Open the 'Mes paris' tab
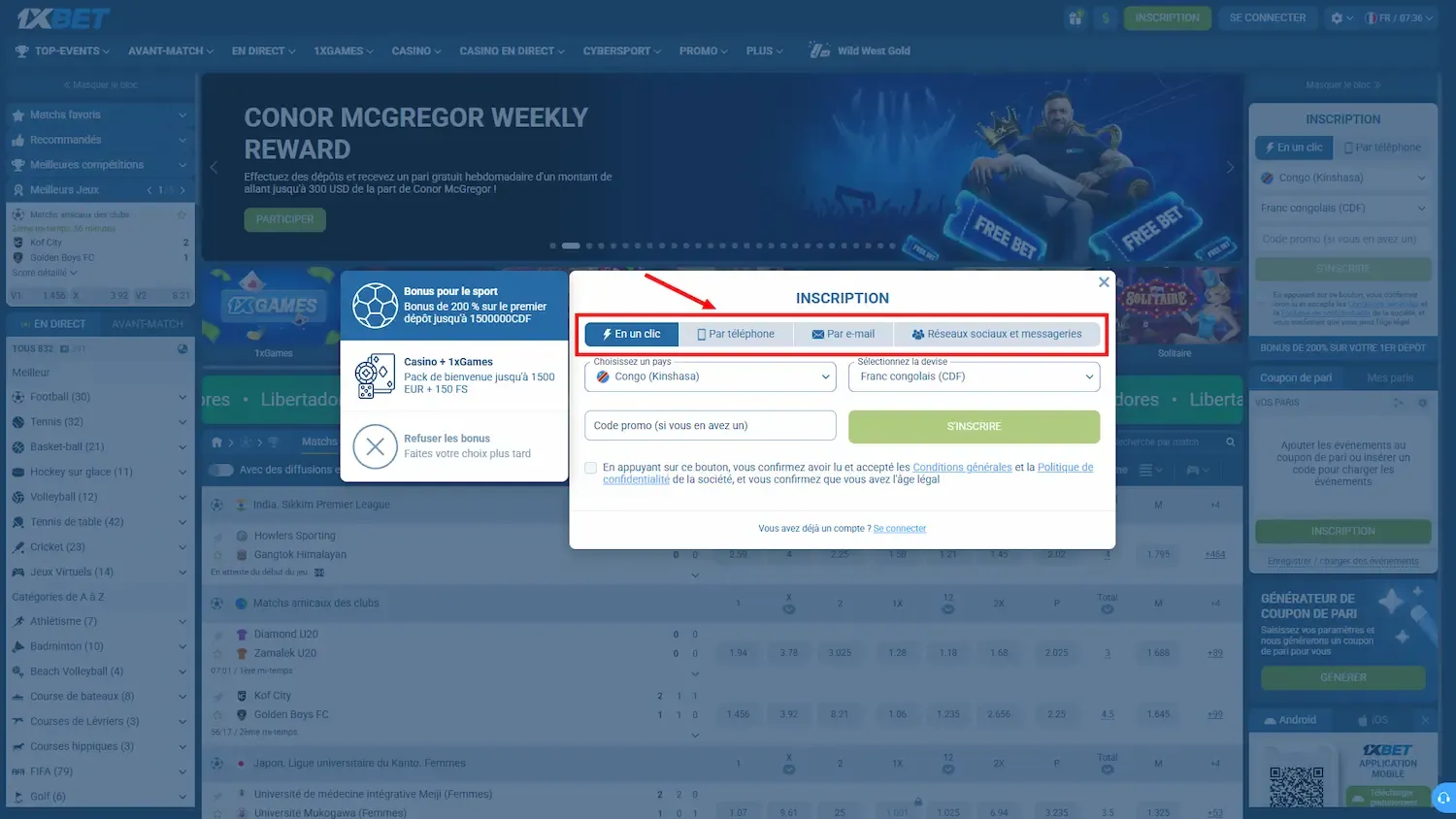The height and width of the screenshot is (819, 1456). pyautogui.click(x=1390, y=378)
